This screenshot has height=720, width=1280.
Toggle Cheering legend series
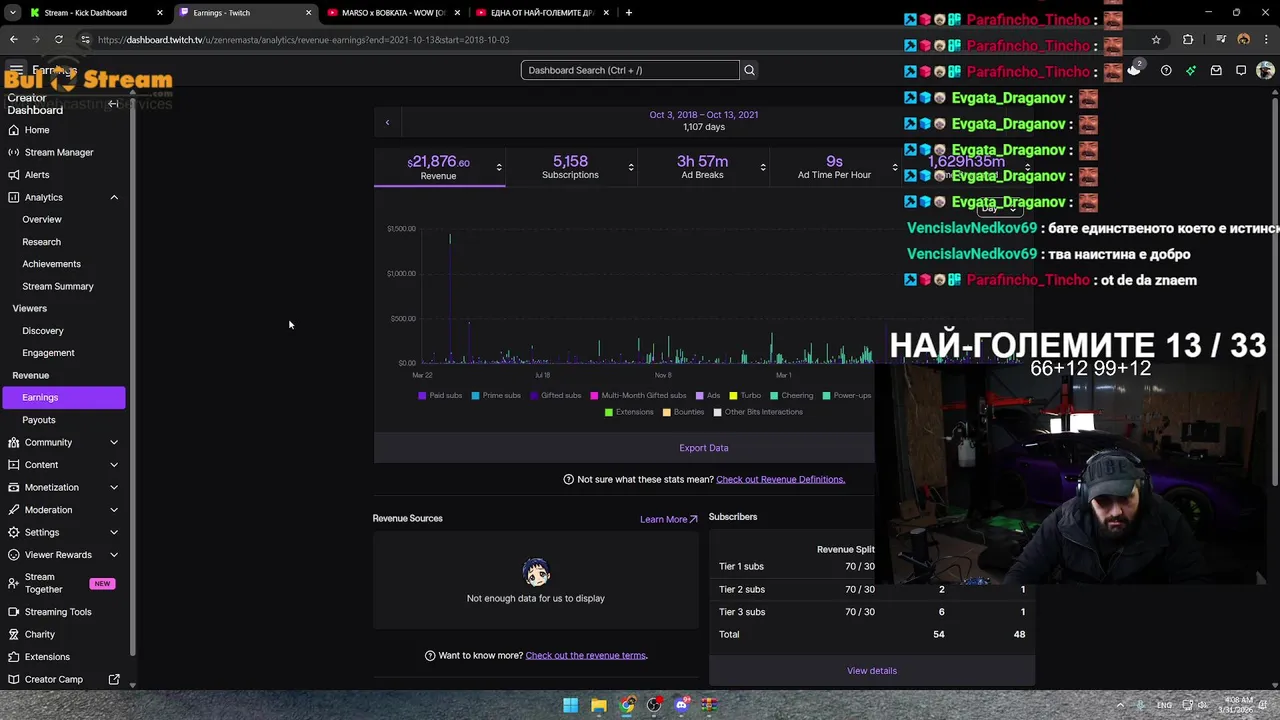click(791, 396)
